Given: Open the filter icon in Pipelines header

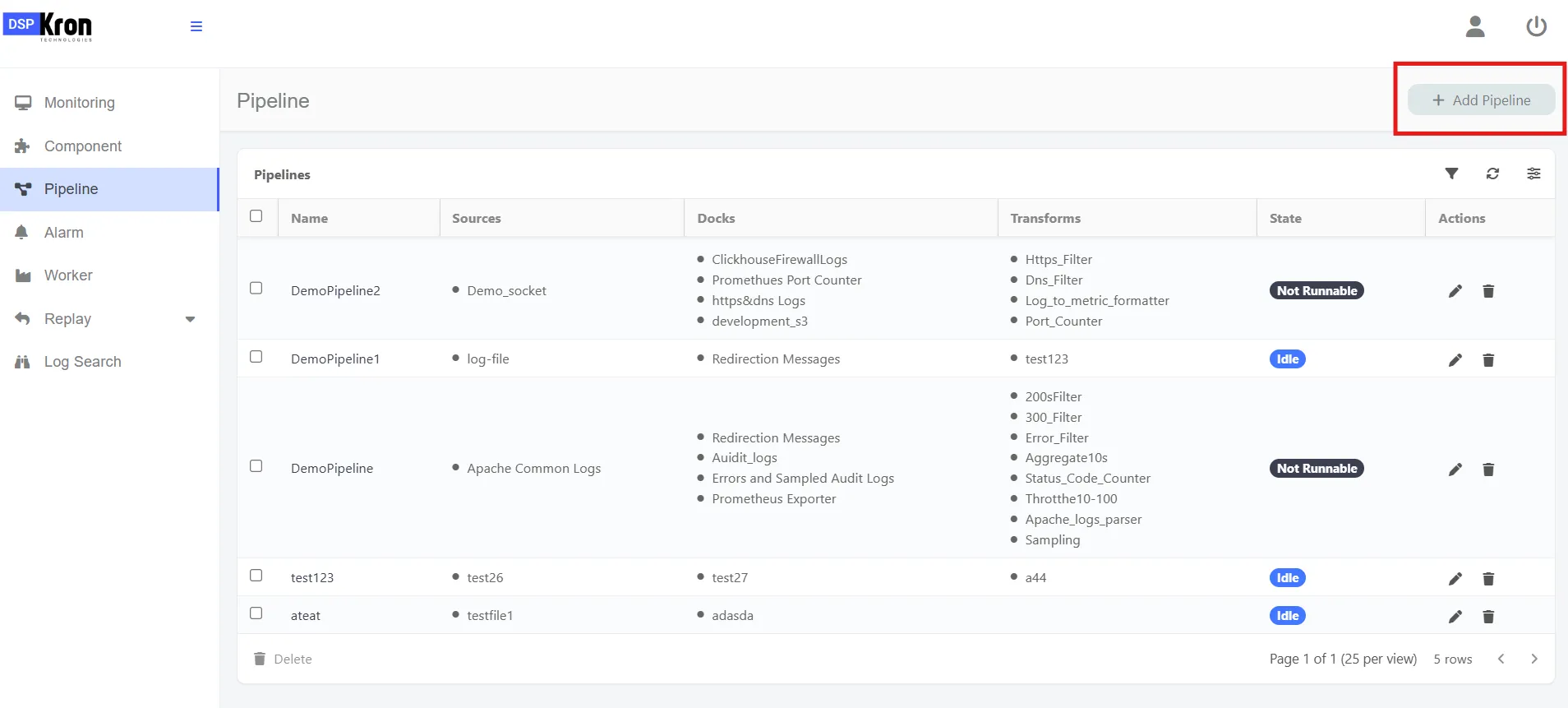Looking at the screenshot, I should point(1452,174).
